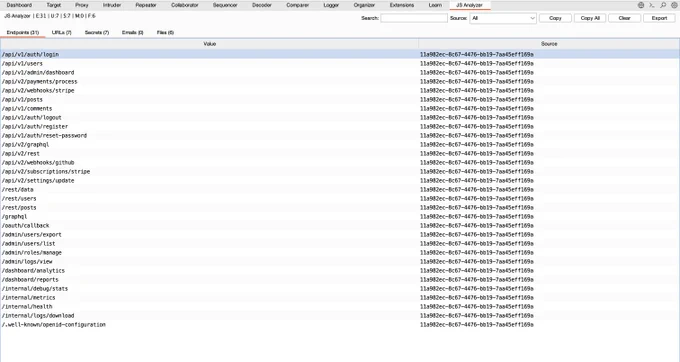This screenshot has height=362, width=680.
Task: Clear the results with the Clear button
Action: [624, 18]
